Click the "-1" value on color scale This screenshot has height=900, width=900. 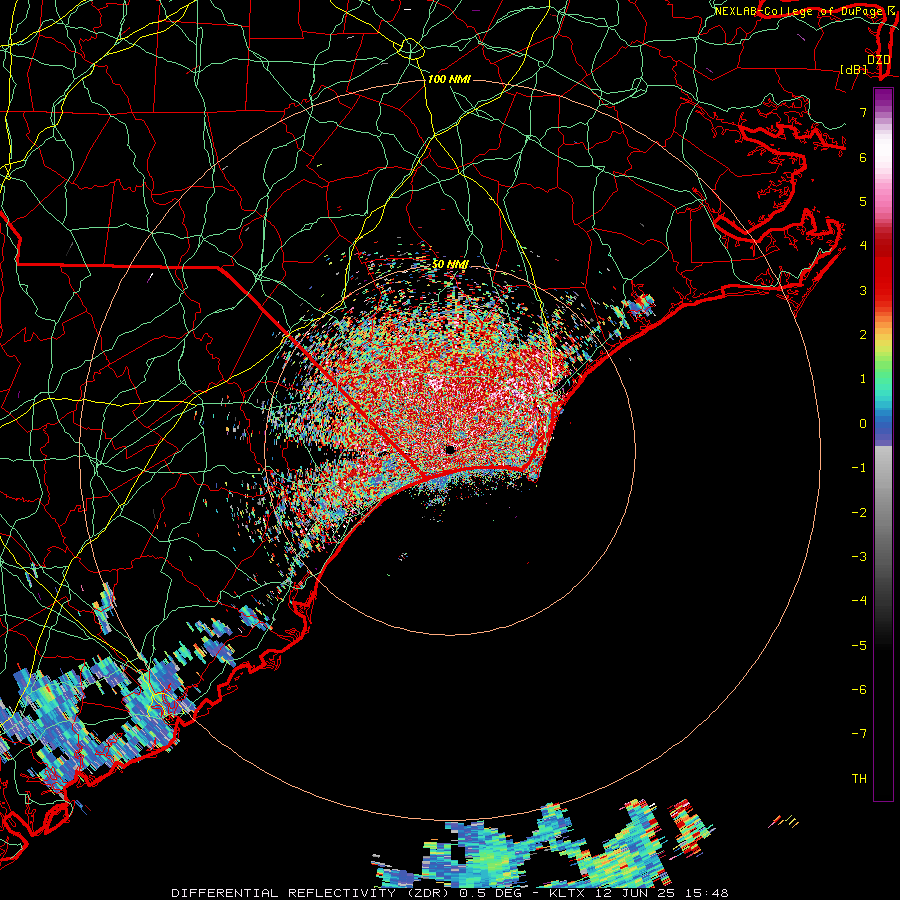point(859,468)
